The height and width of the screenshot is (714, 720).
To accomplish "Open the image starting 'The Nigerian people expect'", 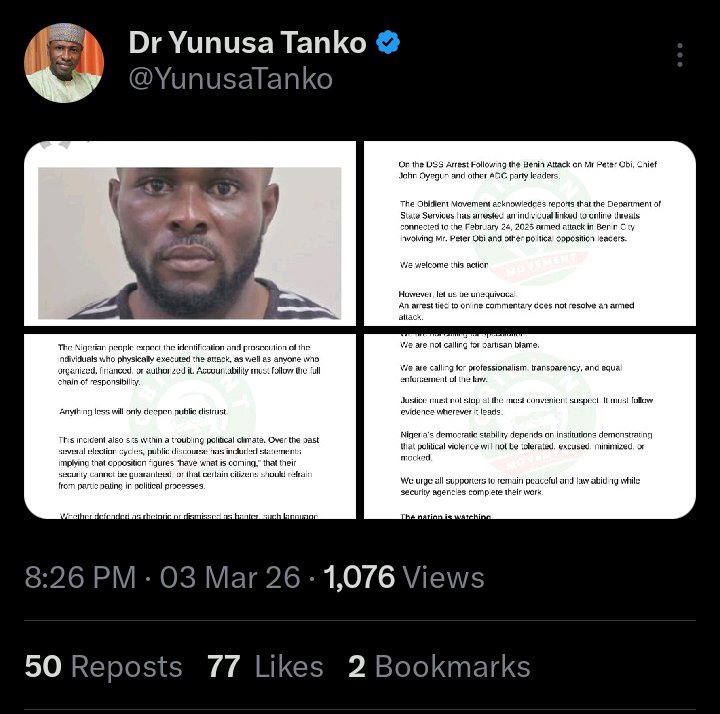I will [190, 427].
